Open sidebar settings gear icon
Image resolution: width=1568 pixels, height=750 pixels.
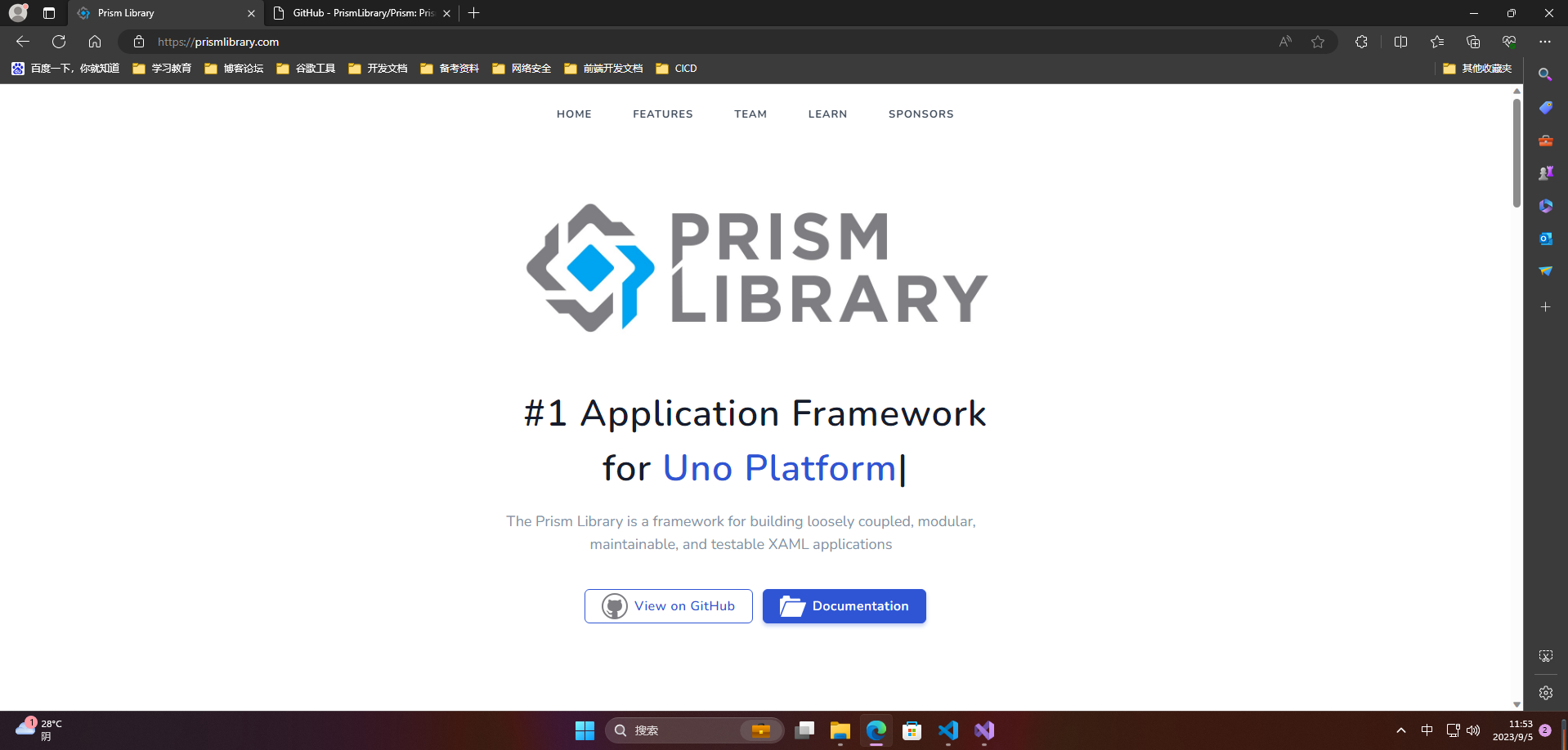point(1545,693)
